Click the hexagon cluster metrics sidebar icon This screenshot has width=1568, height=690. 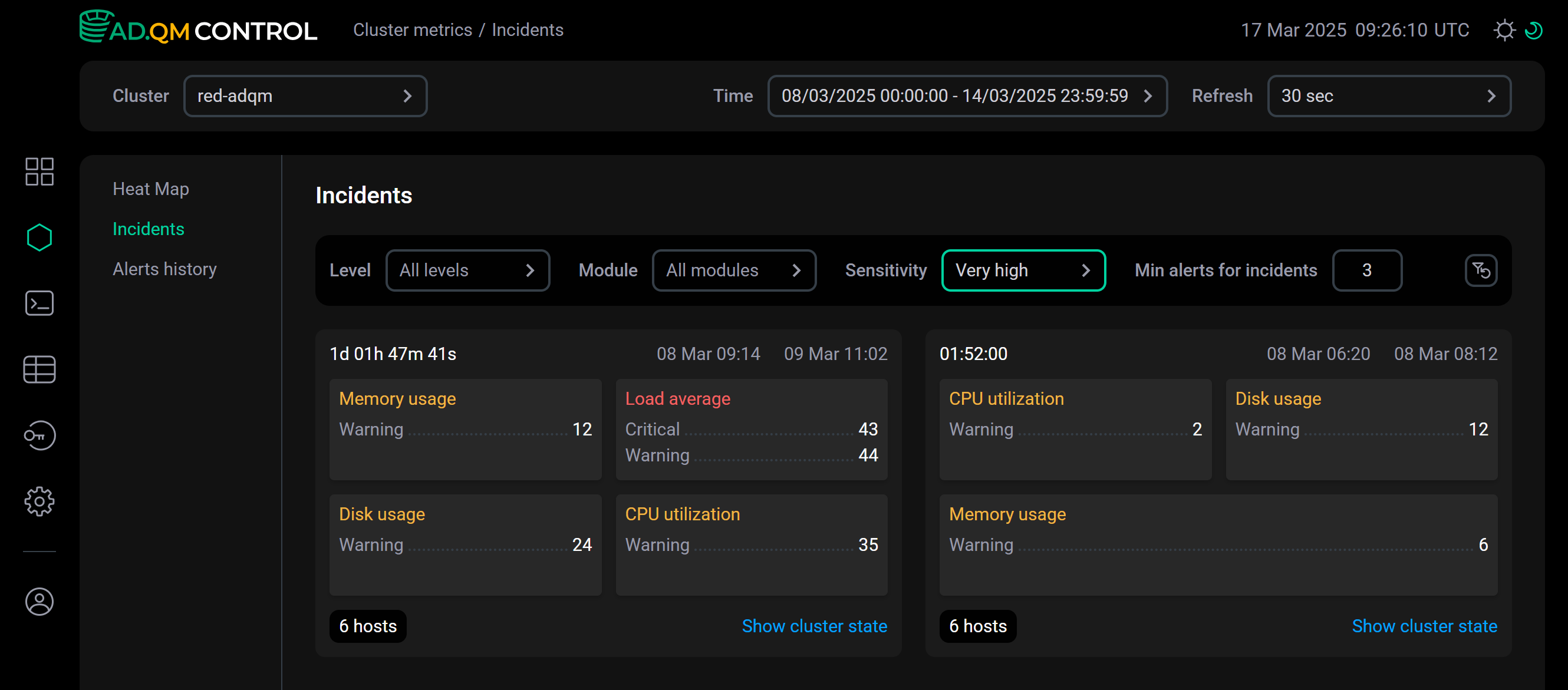coord(39,237)
